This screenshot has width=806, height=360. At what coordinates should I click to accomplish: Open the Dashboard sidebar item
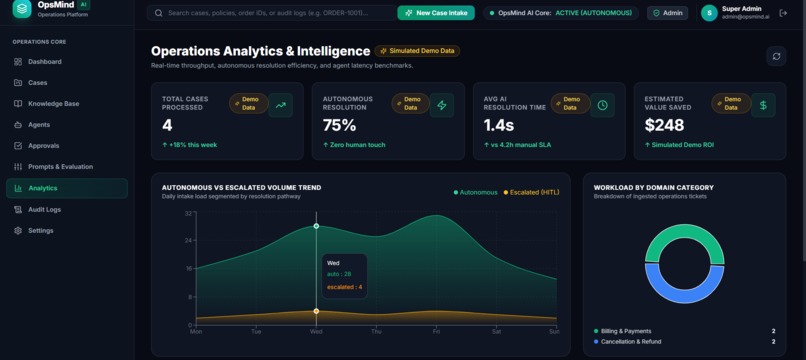67,62
